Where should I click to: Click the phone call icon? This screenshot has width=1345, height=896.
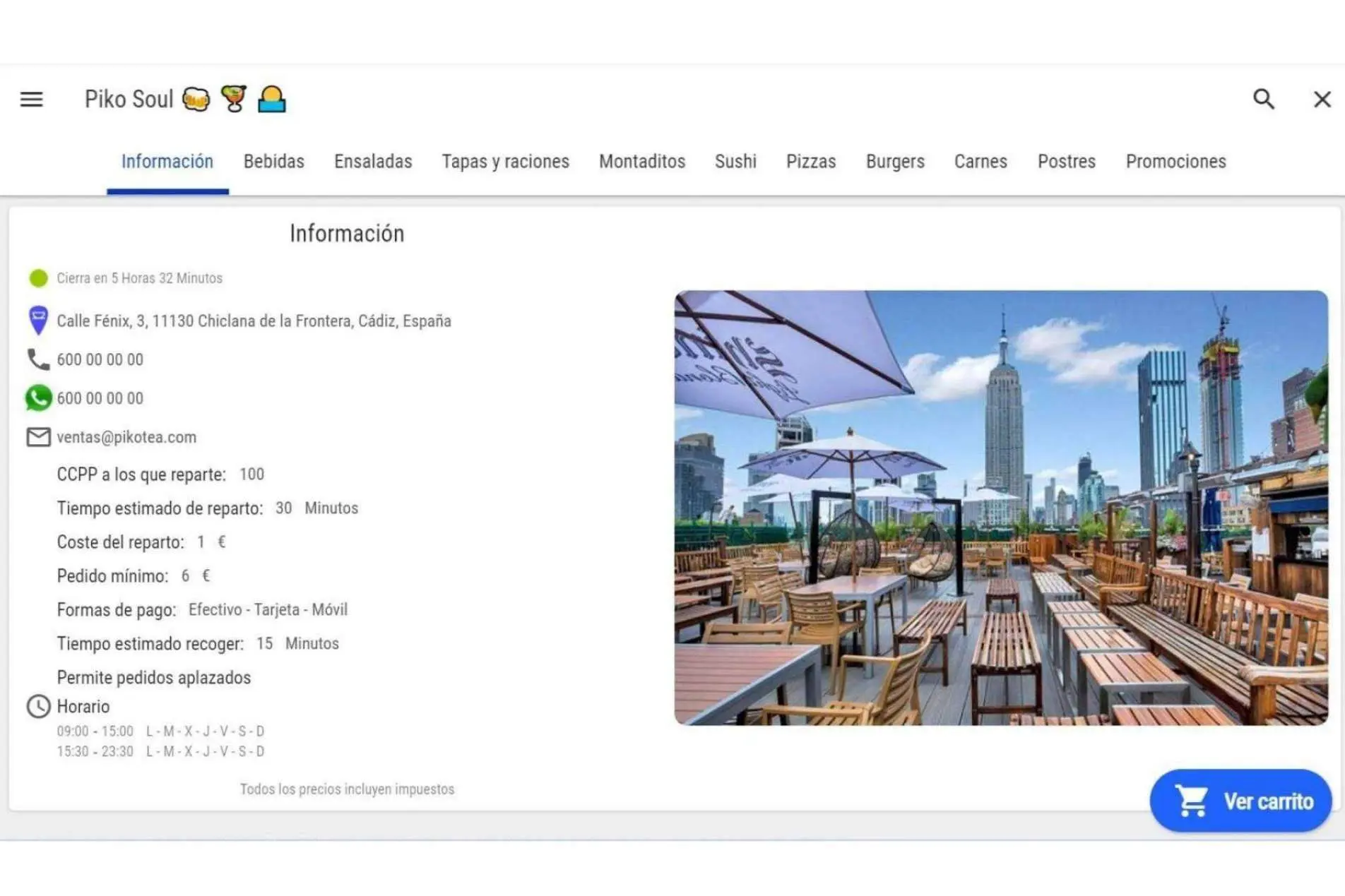[38, 359]
